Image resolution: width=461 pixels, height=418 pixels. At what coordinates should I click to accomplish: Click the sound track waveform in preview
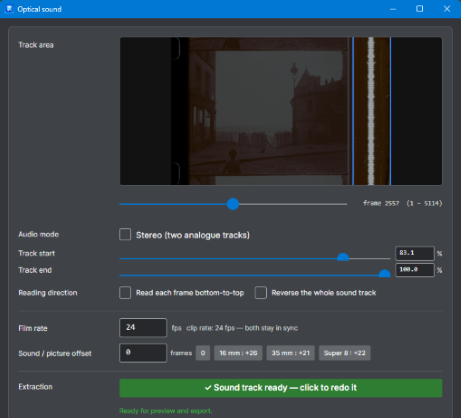pos(371,111)
